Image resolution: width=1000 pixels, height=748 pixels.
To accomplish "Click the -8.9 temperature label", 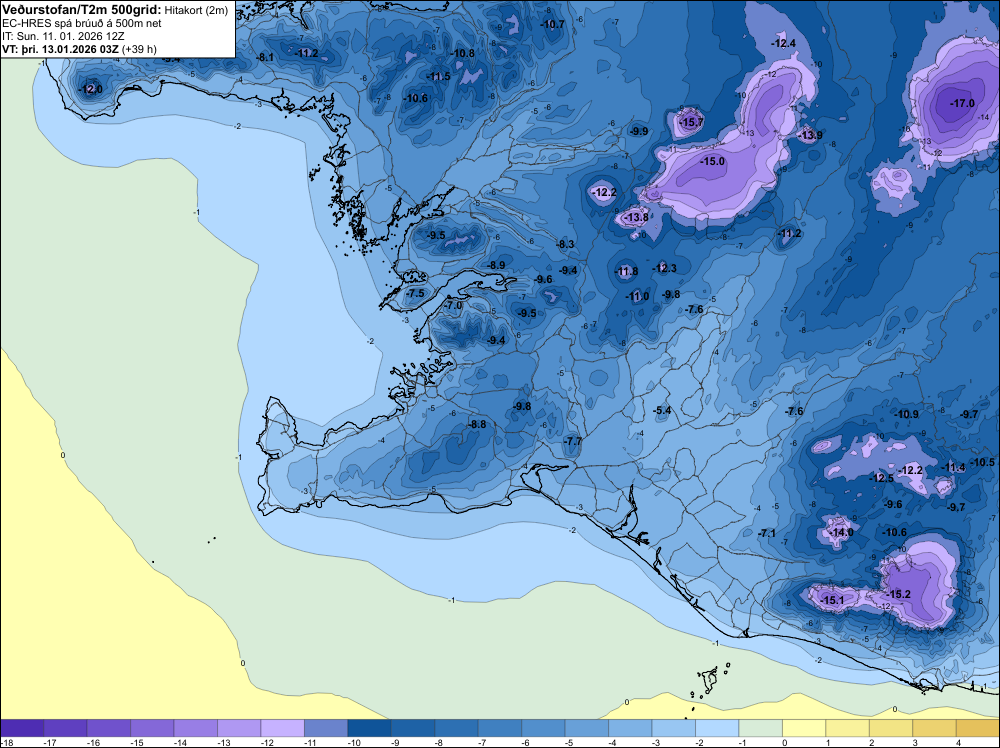I will coord(496,265).
